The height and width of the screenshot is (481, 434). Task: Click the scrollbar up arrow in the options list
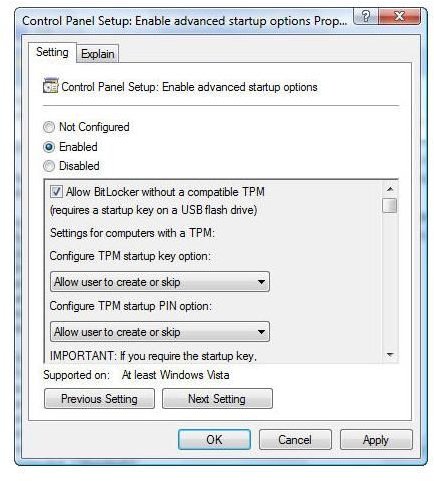point(390,189)
